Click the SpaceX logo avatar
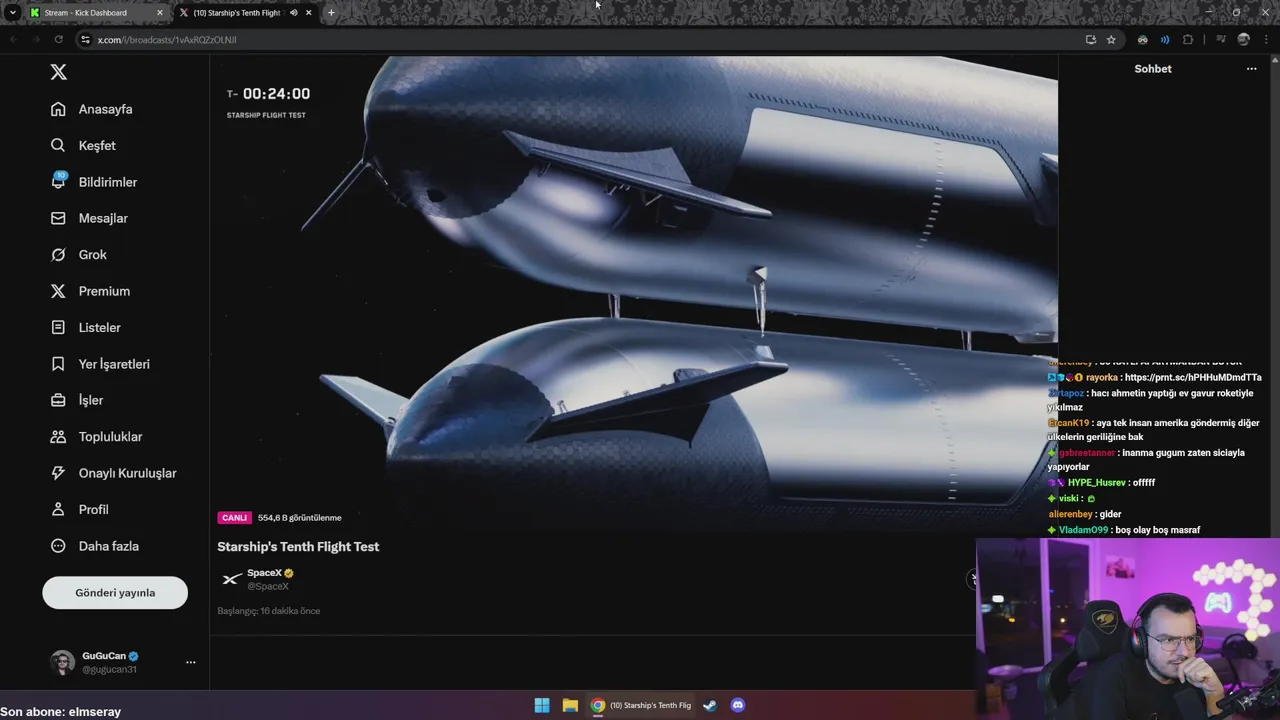The width and height of the screenshot is (1280, 720). click(x=231, y=579)
